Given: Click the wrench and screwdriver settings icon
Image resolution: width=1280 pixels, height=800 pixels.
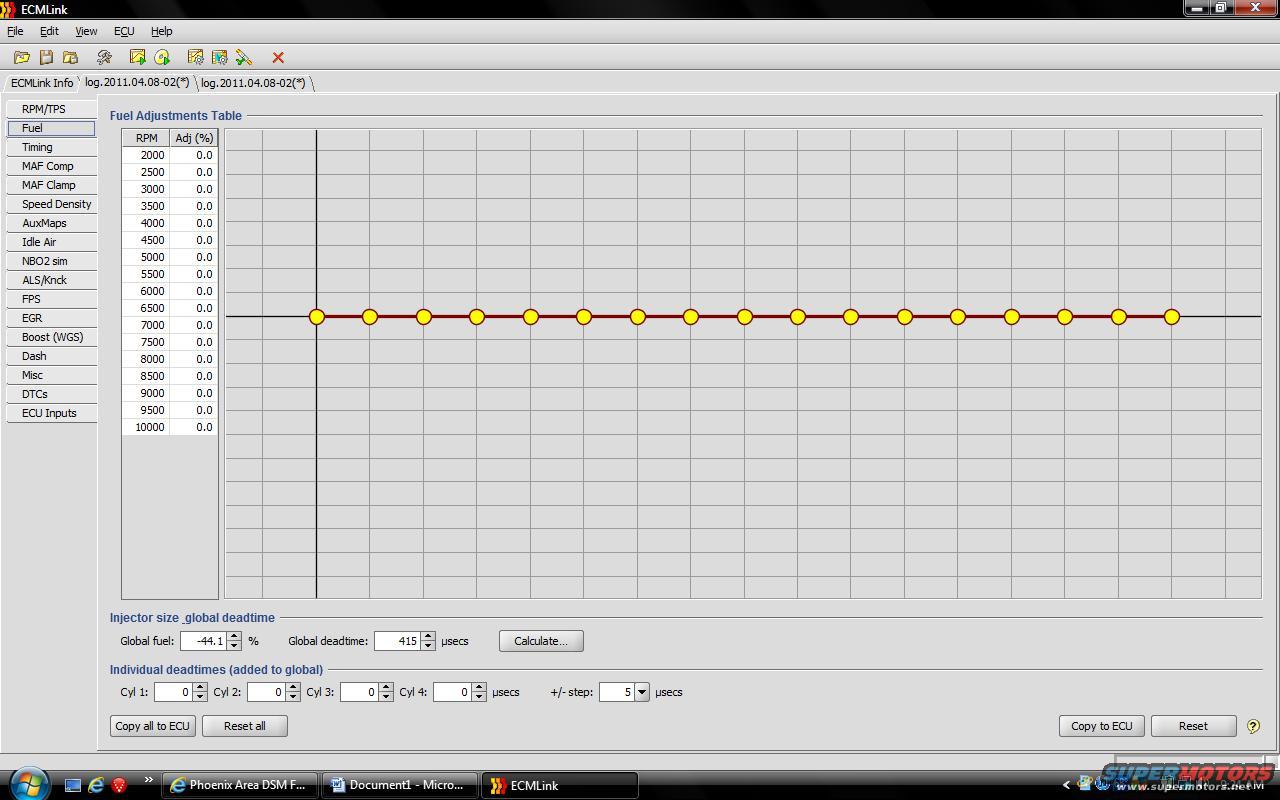Looking at the screenshot, I should tap(104, 58).
